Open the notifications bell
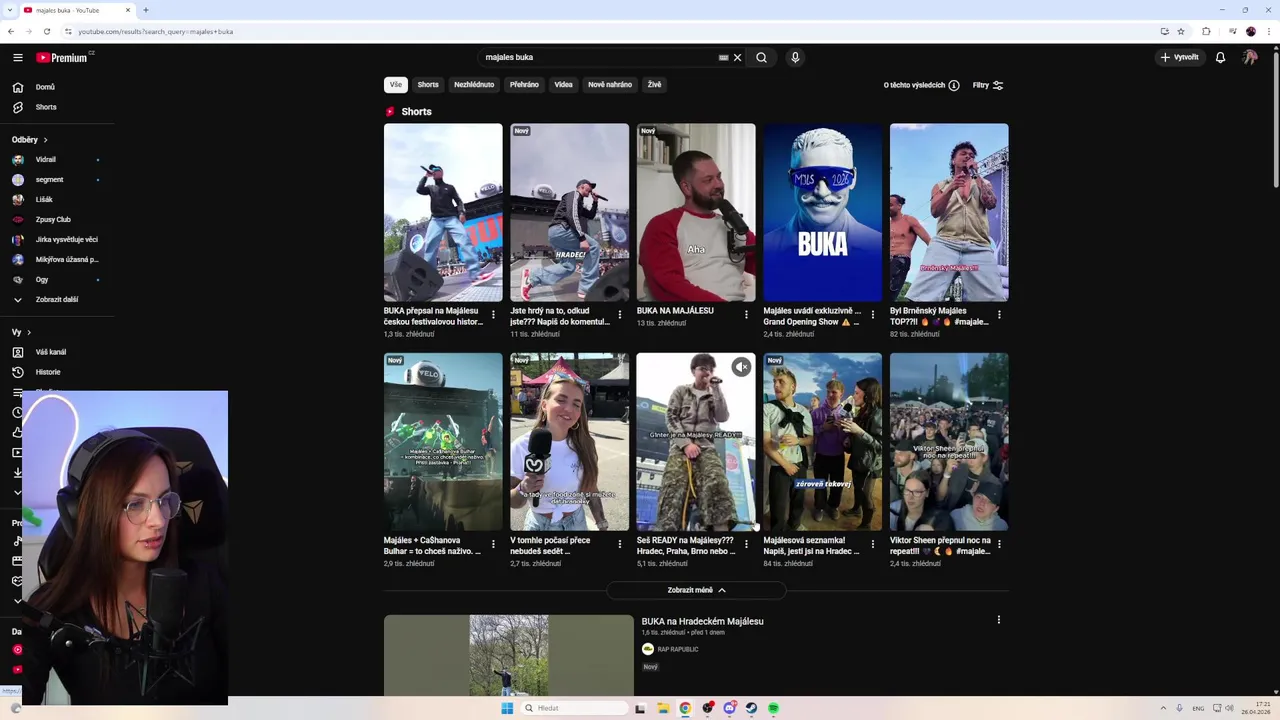1280x720 pixels. [x=1220, y=57]
